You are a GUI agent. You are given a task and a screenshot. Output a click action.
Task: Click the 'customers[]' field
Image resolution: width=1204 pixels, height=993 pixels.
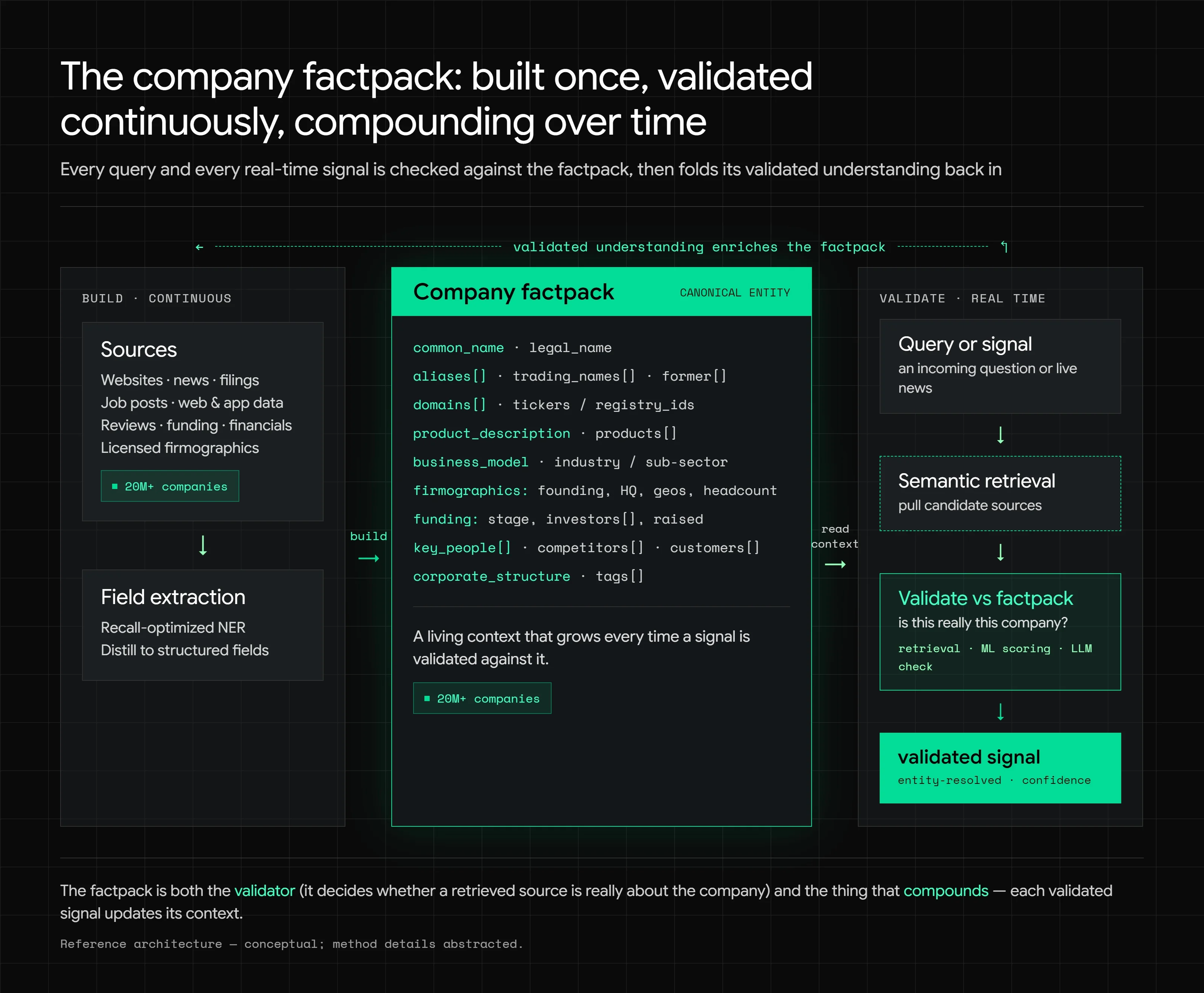click(x=715, y=548)
